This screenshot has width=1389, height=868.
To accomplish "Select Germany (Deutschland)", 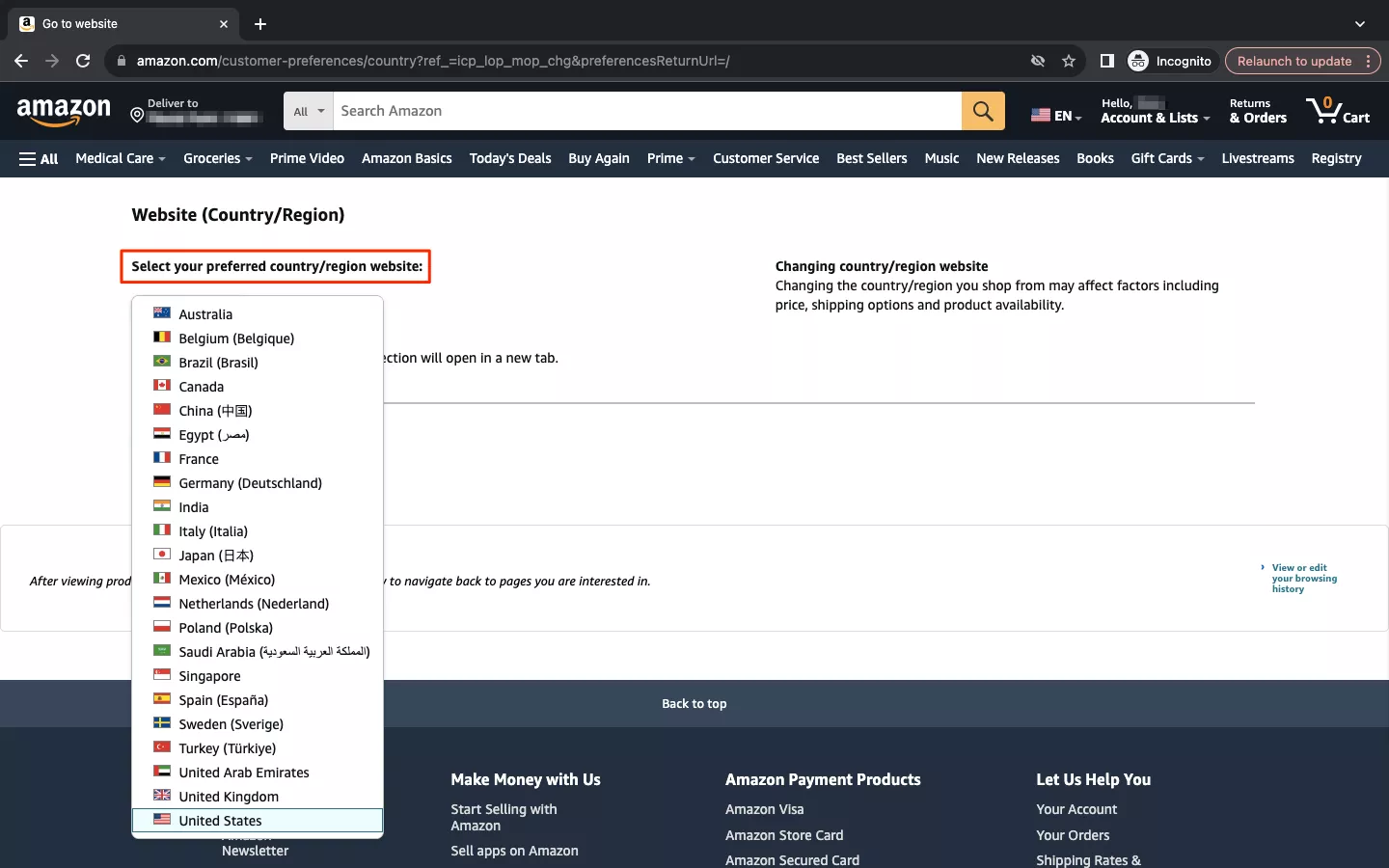I will [x=258, y=483].
